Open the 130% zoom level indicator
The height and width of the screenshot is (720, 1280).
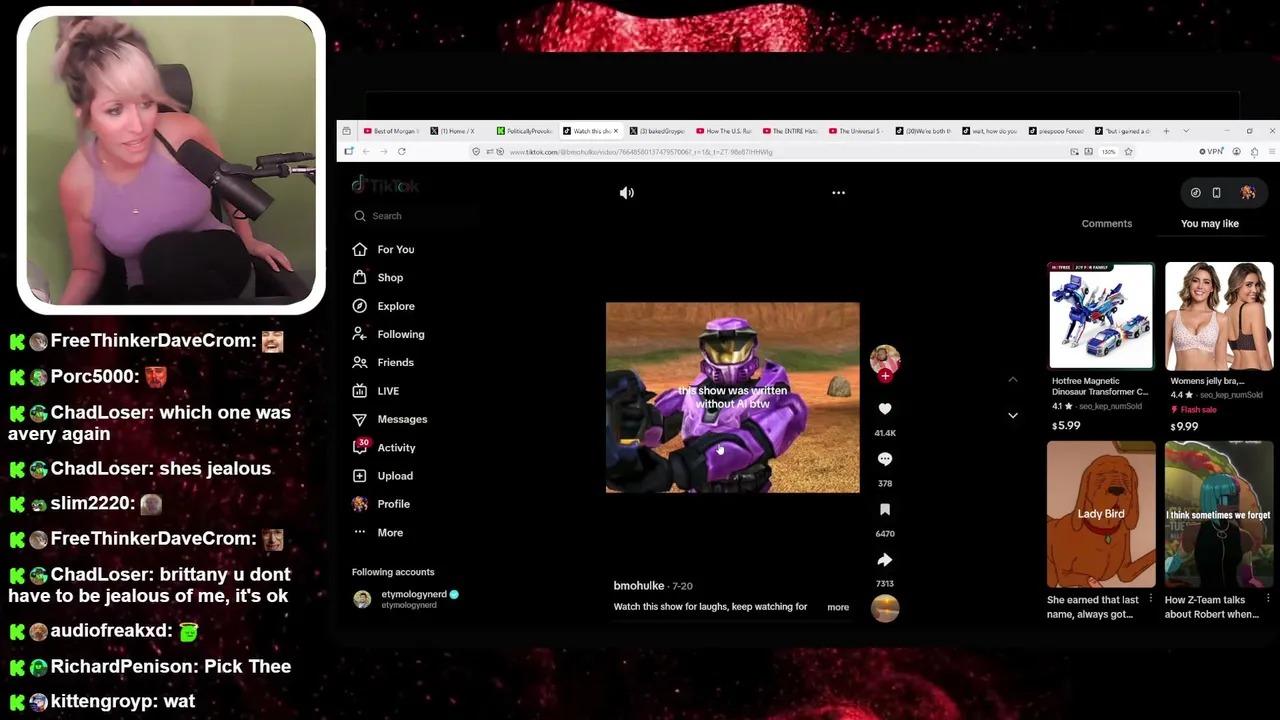click(1108, 152)
